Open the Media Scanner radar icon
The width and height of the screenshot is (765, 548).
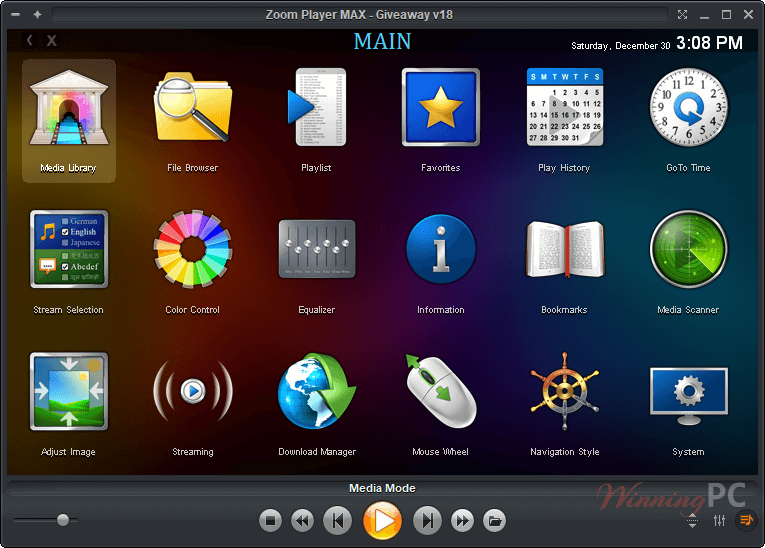tap(688, 249)
